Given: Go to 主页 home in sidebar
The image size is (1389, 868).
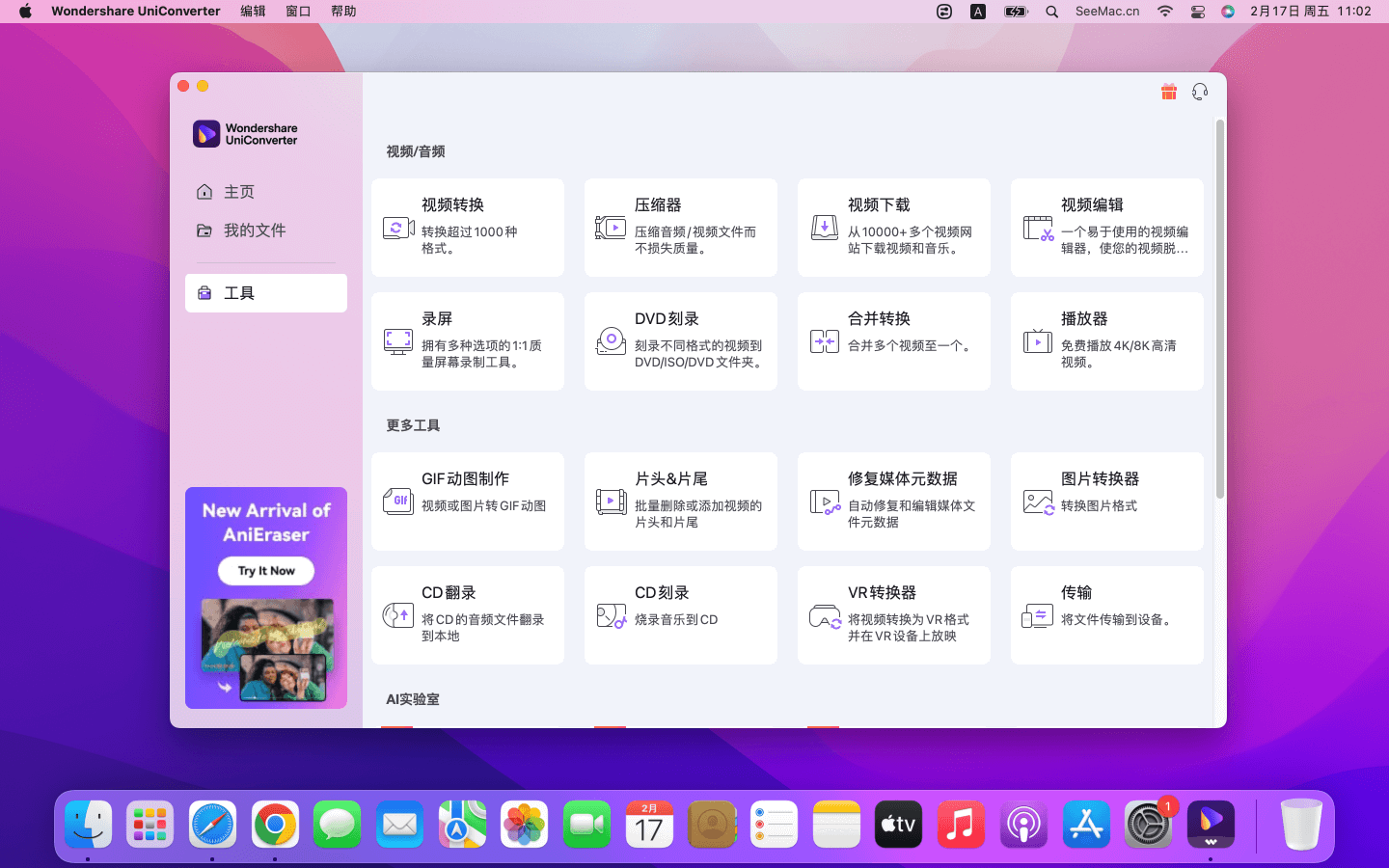Looking at the screenshot, I should point(266,192).
